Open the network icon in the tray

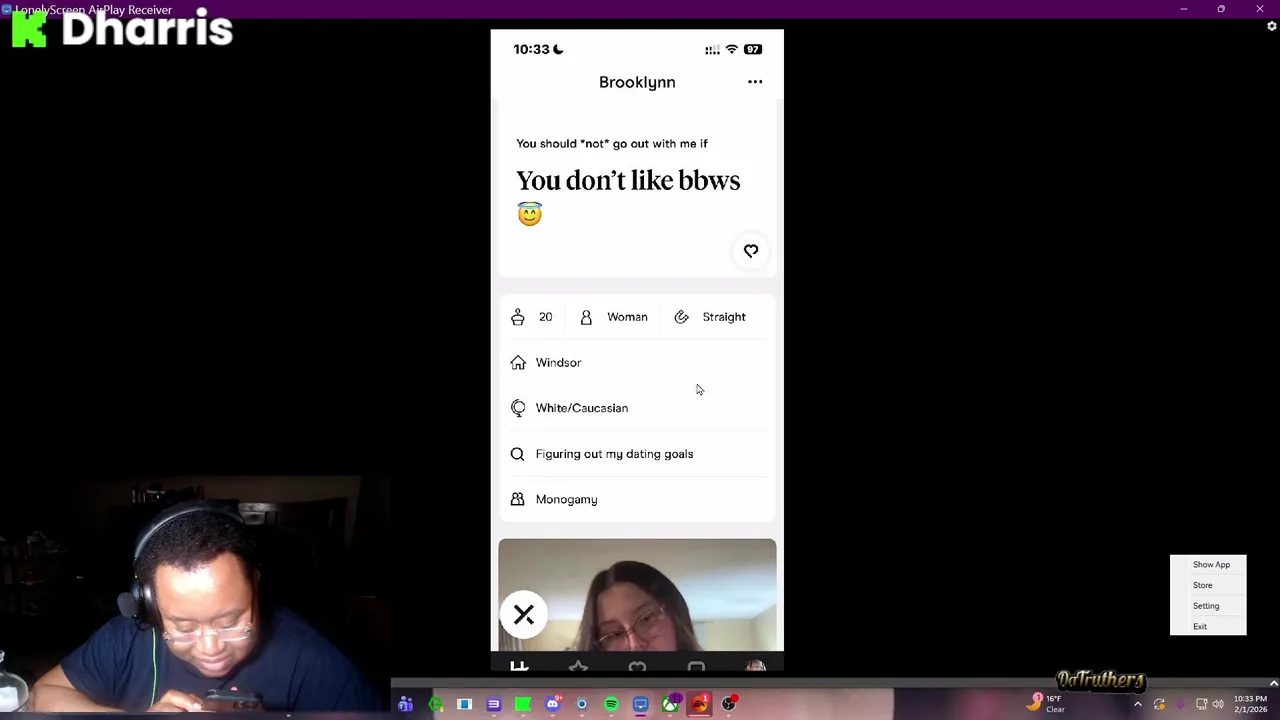[1201, 704]
